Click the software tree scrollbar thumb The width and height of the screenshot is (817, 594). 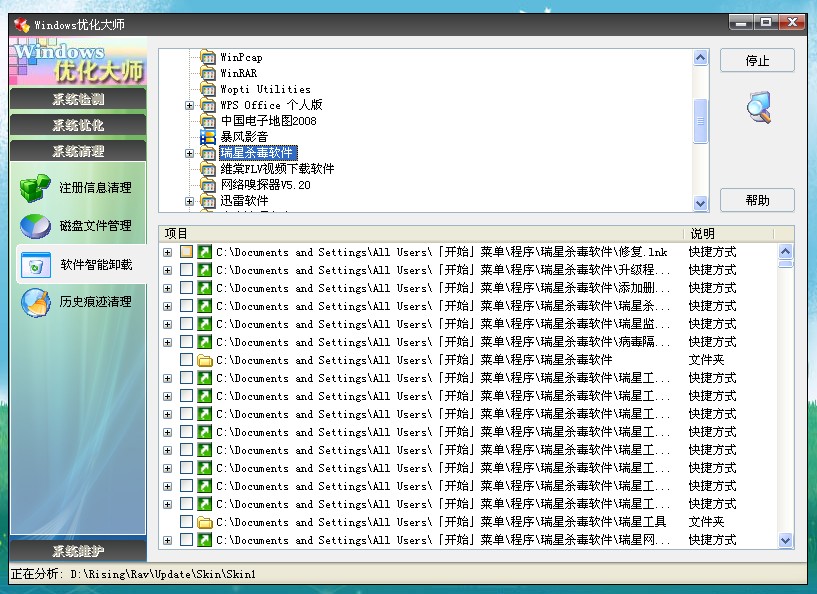coord(700,121)
